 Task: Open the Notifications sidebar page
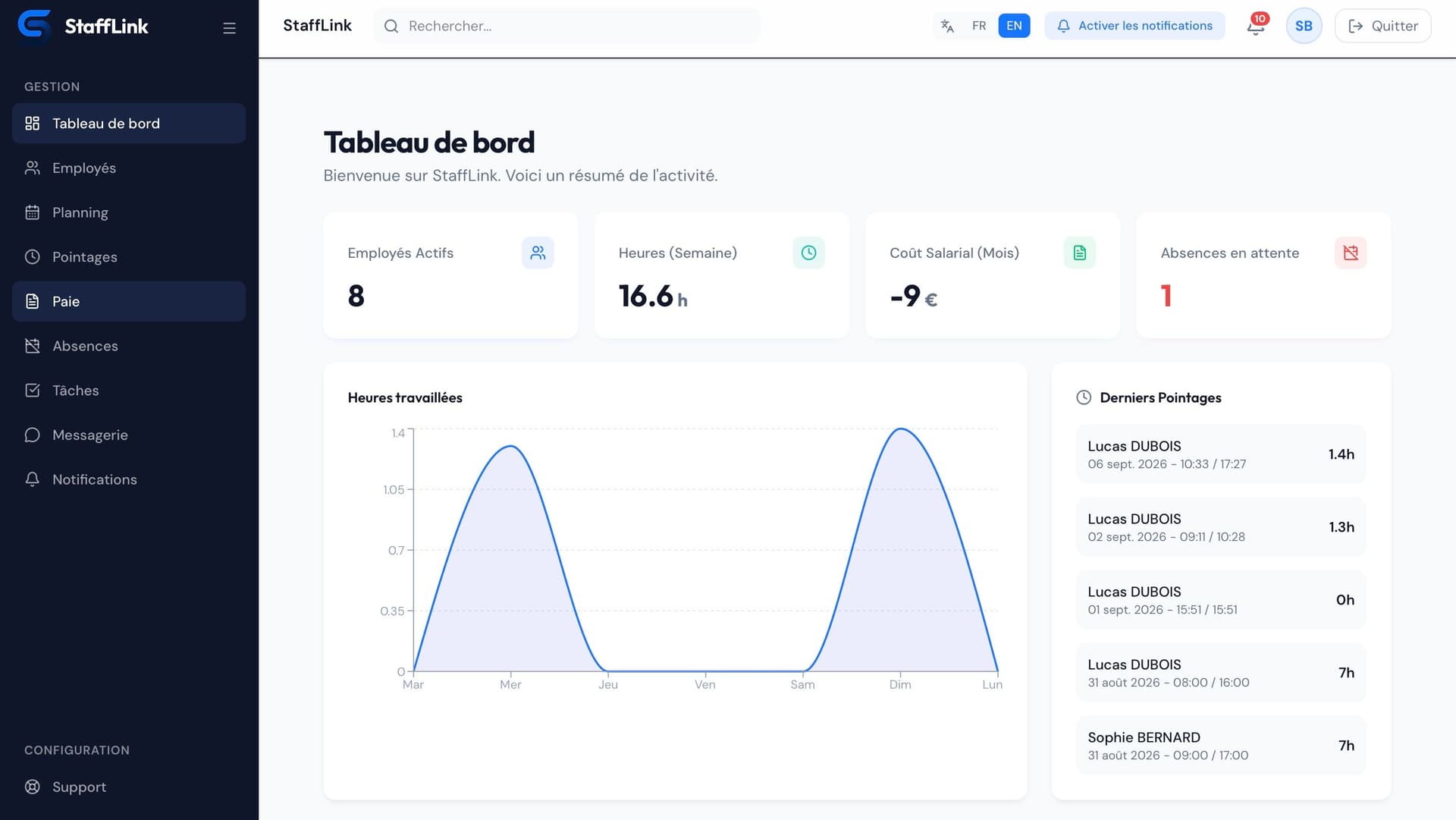(x=129, y=479)
